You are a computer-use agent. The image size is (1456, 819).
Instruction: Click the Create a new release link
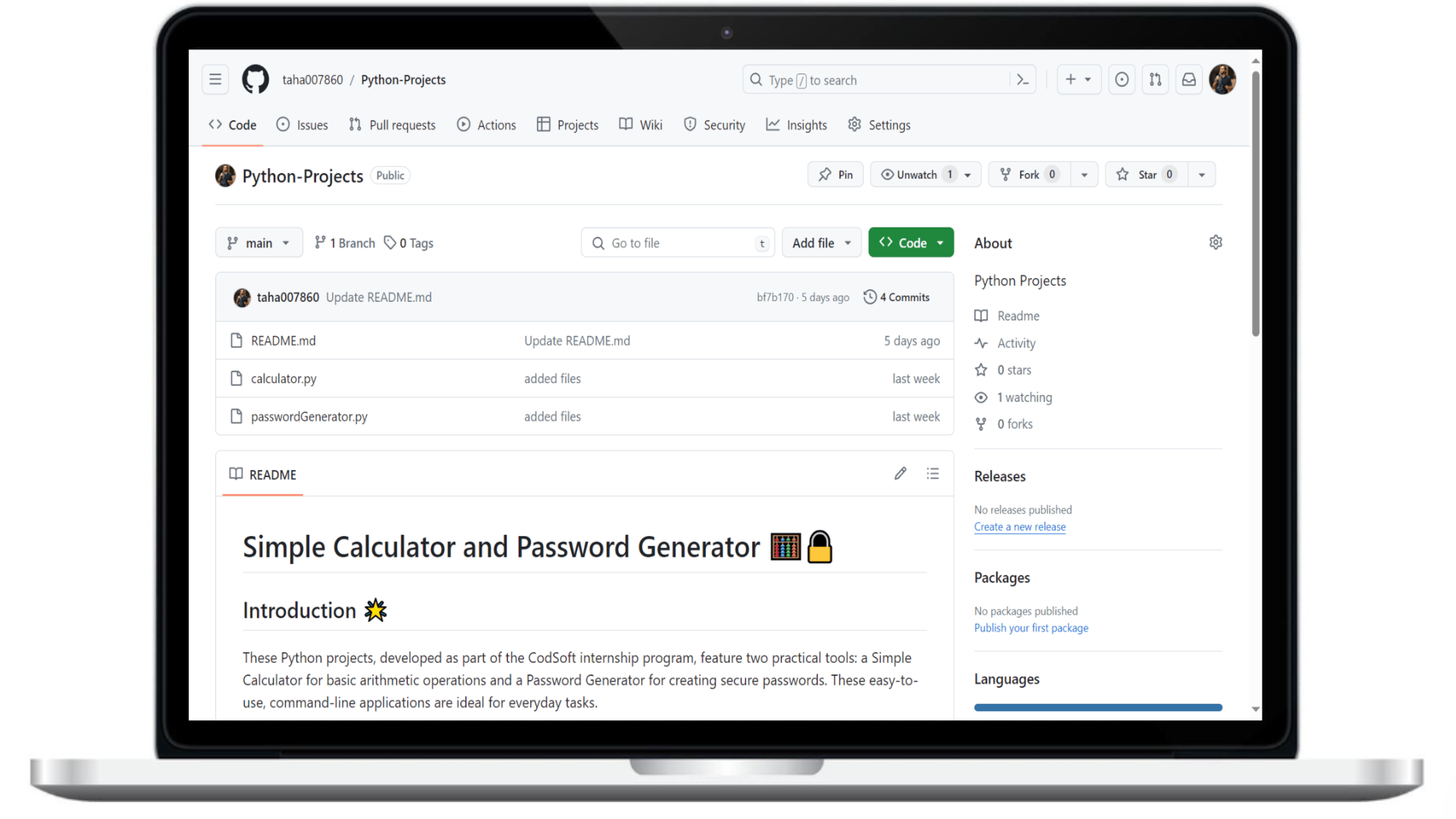tap(1019, 526)
